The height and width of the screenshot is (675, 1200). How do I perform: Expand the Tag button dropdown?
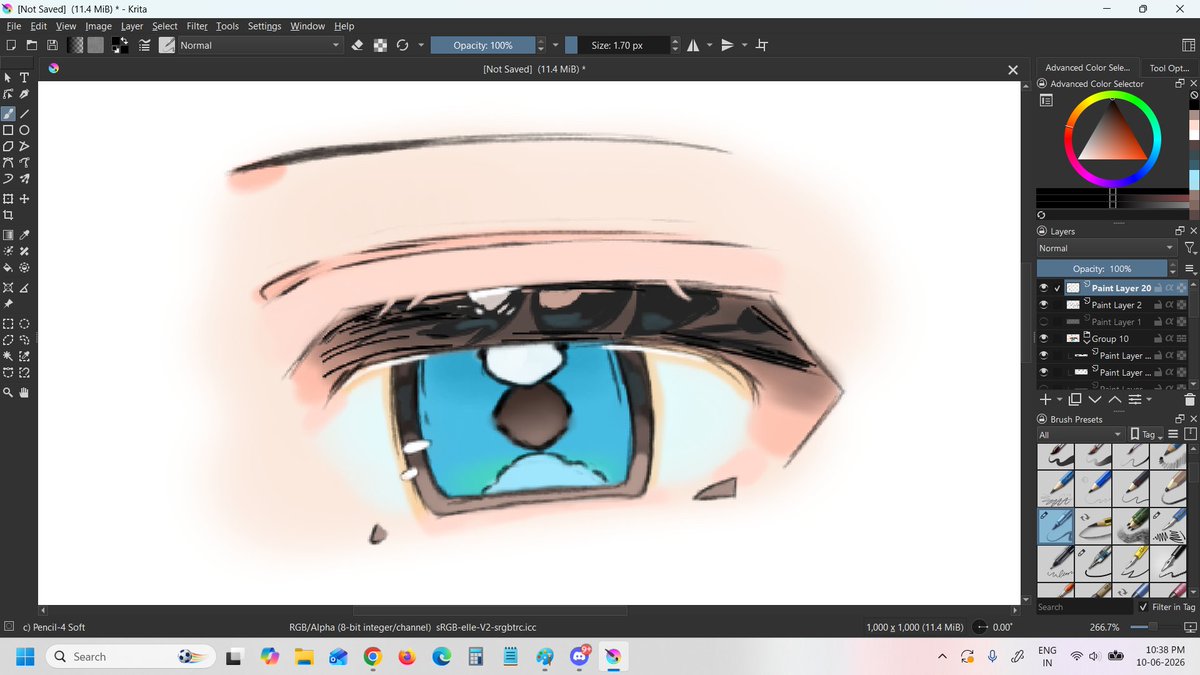click(1146, 435)
